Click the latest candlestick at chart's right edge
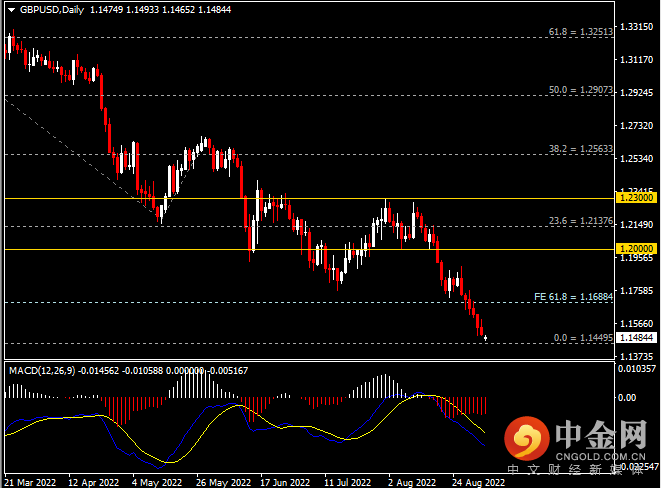This screenshot has width=661, height=488. (486, 338)
